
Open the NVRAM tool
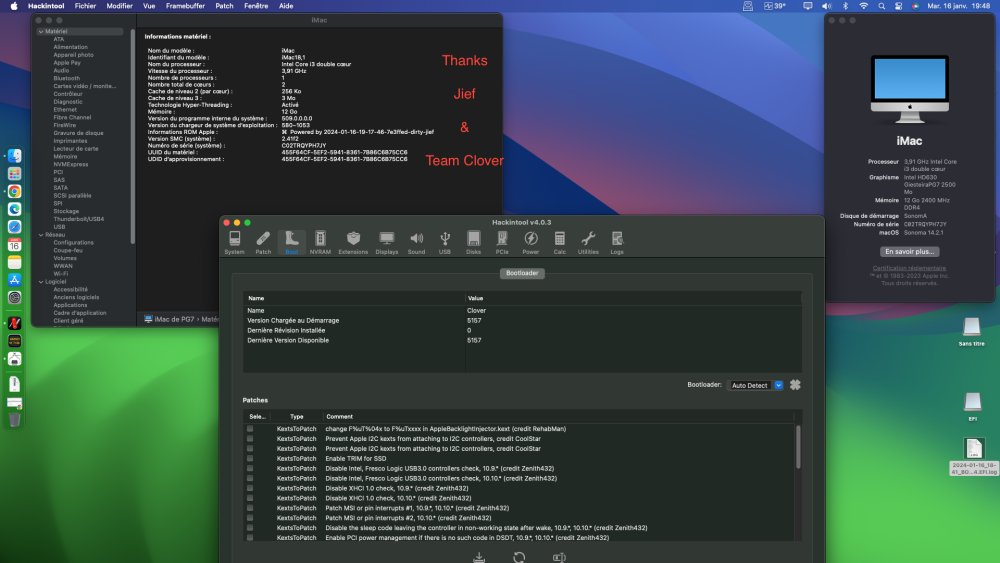(320, 243)
